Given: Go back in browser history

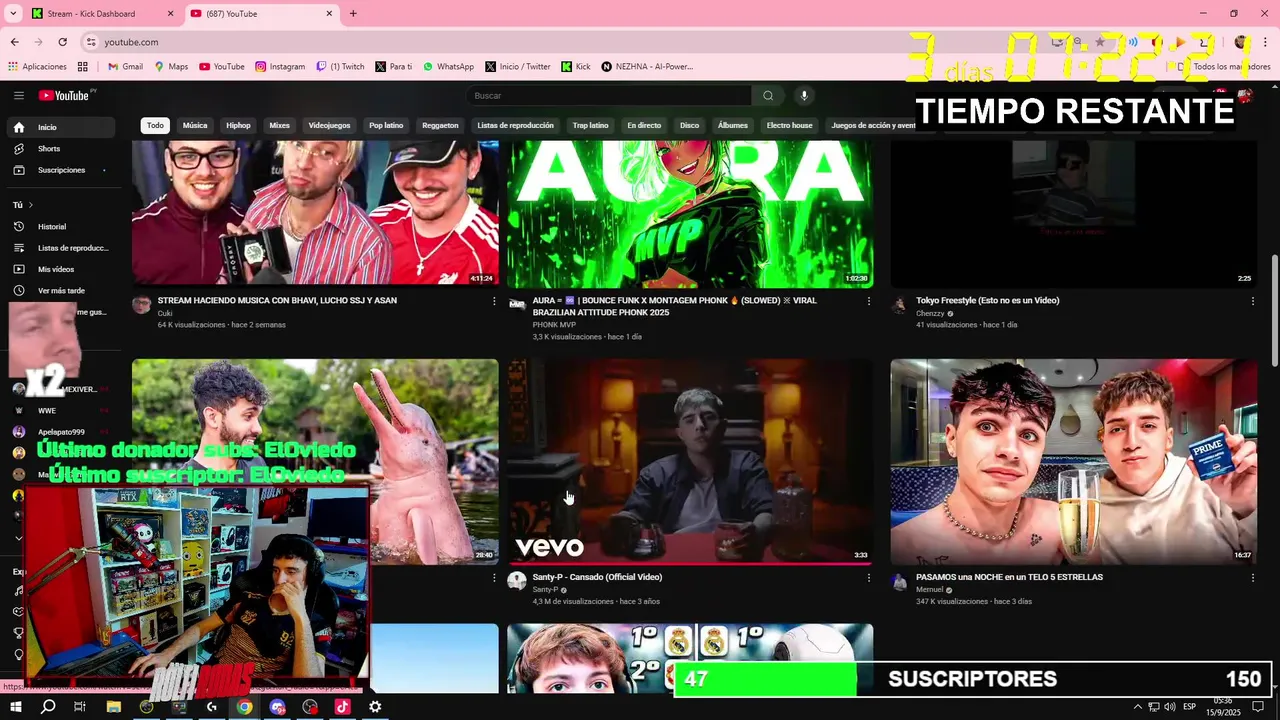Looking at the screenshot, I should pos(14,42).
